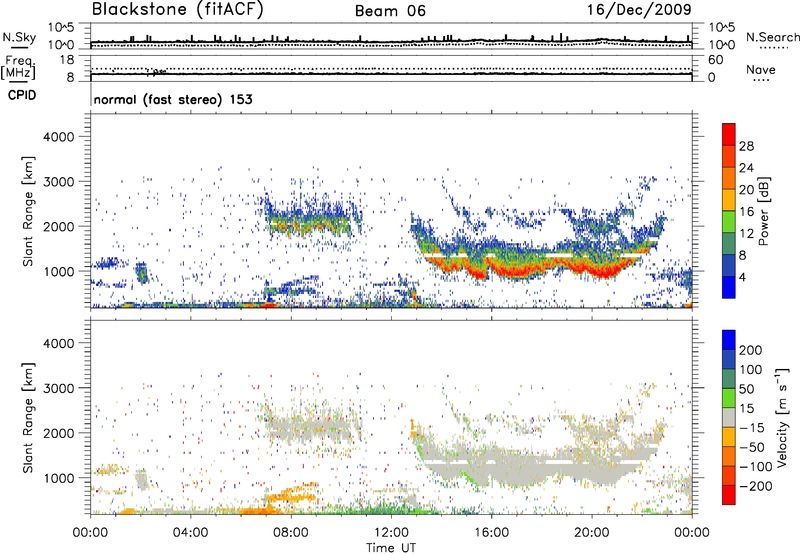Click the Power [dB] colorbar label
The height and width of the screenshot is (554, 800).
click(764, 211)
